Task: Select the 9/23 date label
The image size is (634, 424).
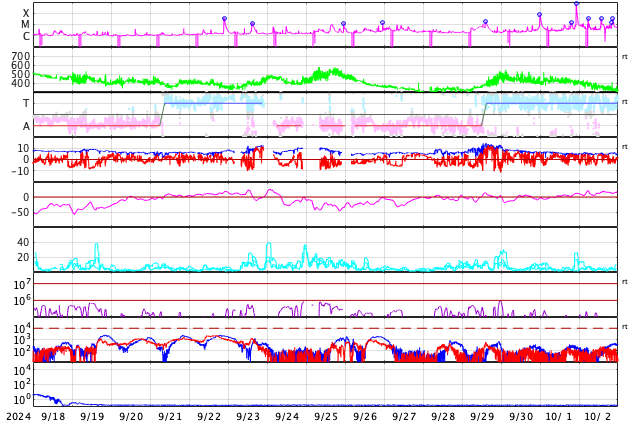Action: point(248,417)
